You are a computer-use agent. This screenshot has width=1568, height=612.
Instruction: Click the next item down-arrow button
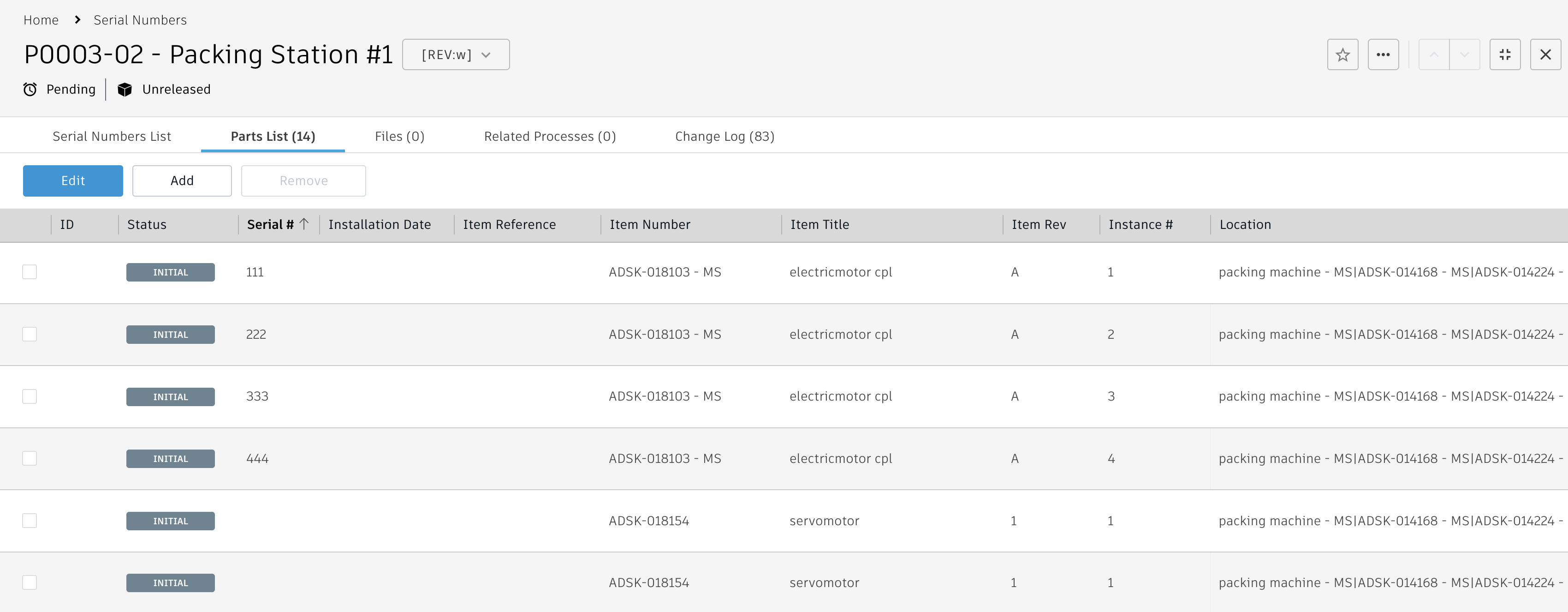click(1464, 55)
